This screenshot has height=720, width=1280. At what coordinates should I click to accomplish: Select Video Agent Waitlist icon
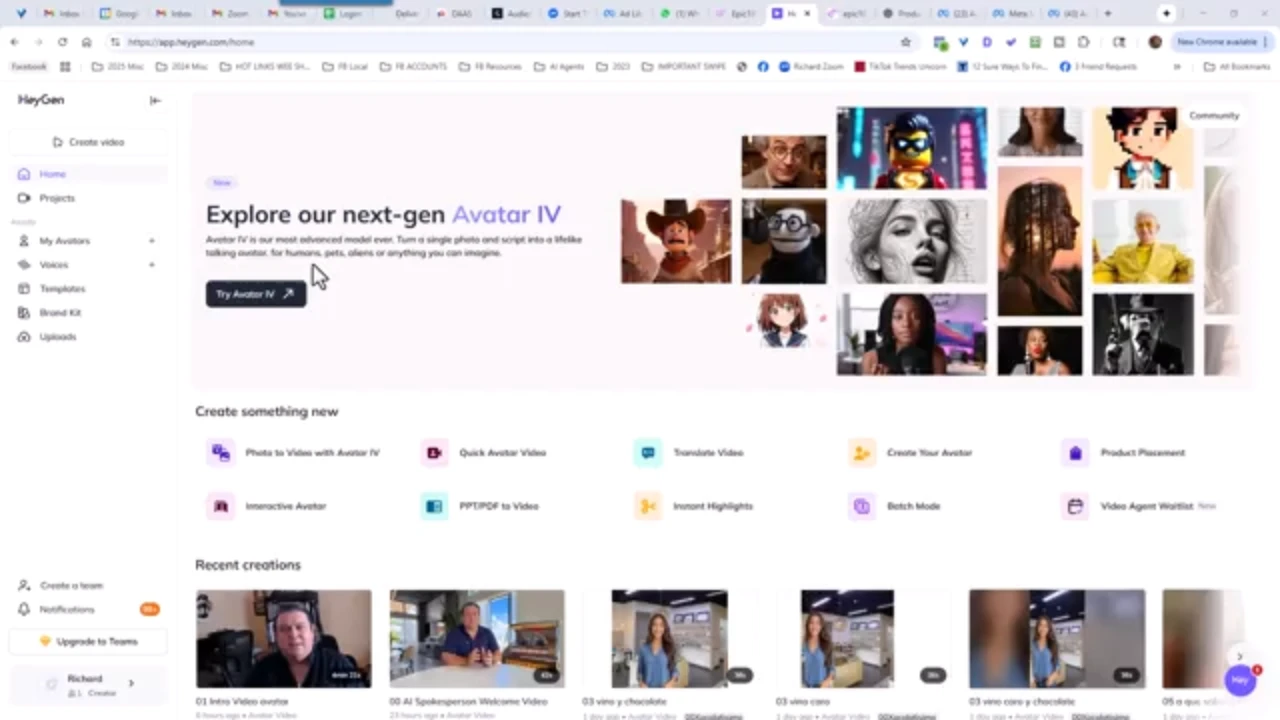coord(1075,506)
